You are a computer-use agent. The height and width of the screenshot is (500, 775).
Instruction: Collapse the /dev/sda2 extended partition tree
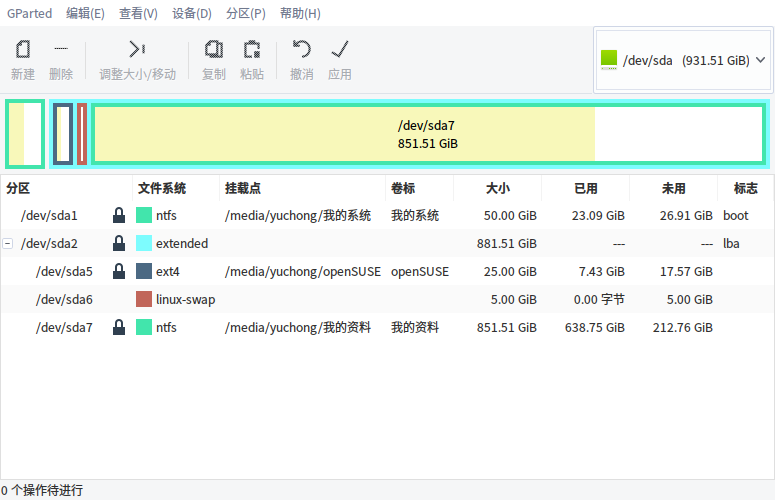pyautogui.click(x=7, y=244)
